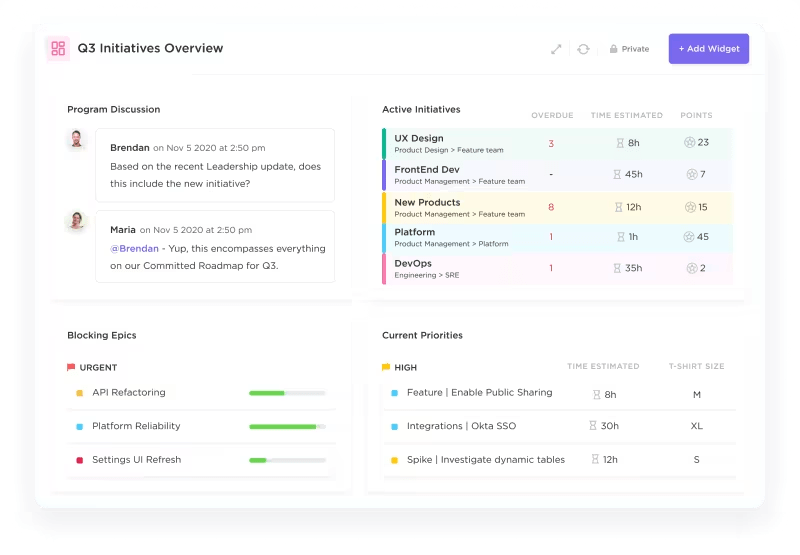Open the API Refactoring epic
Viewport: 800px width, 555px height.
coord(129,392)
